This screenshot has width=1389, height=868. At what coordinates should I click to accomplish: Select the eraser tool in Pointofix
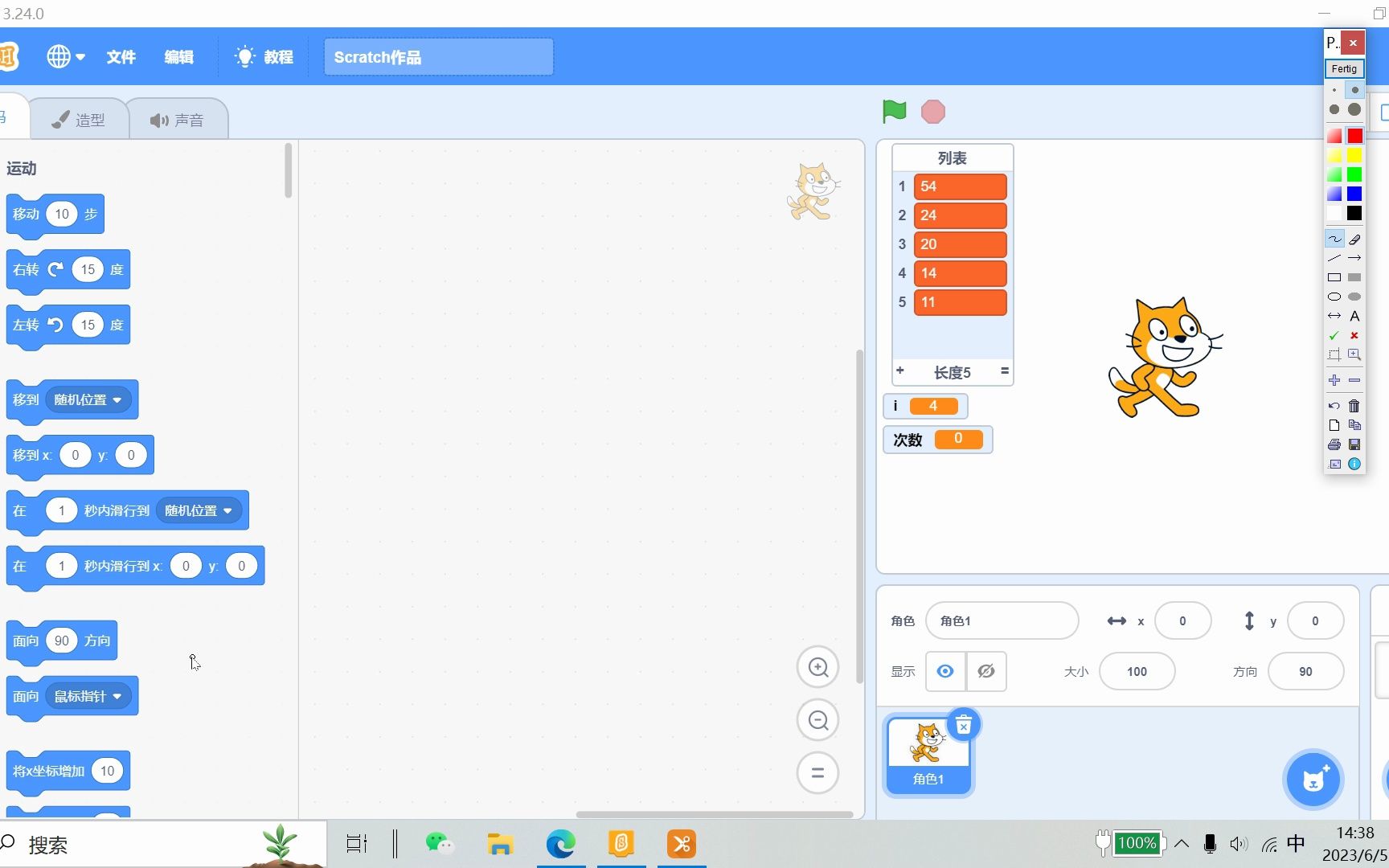coord(1355,238)
